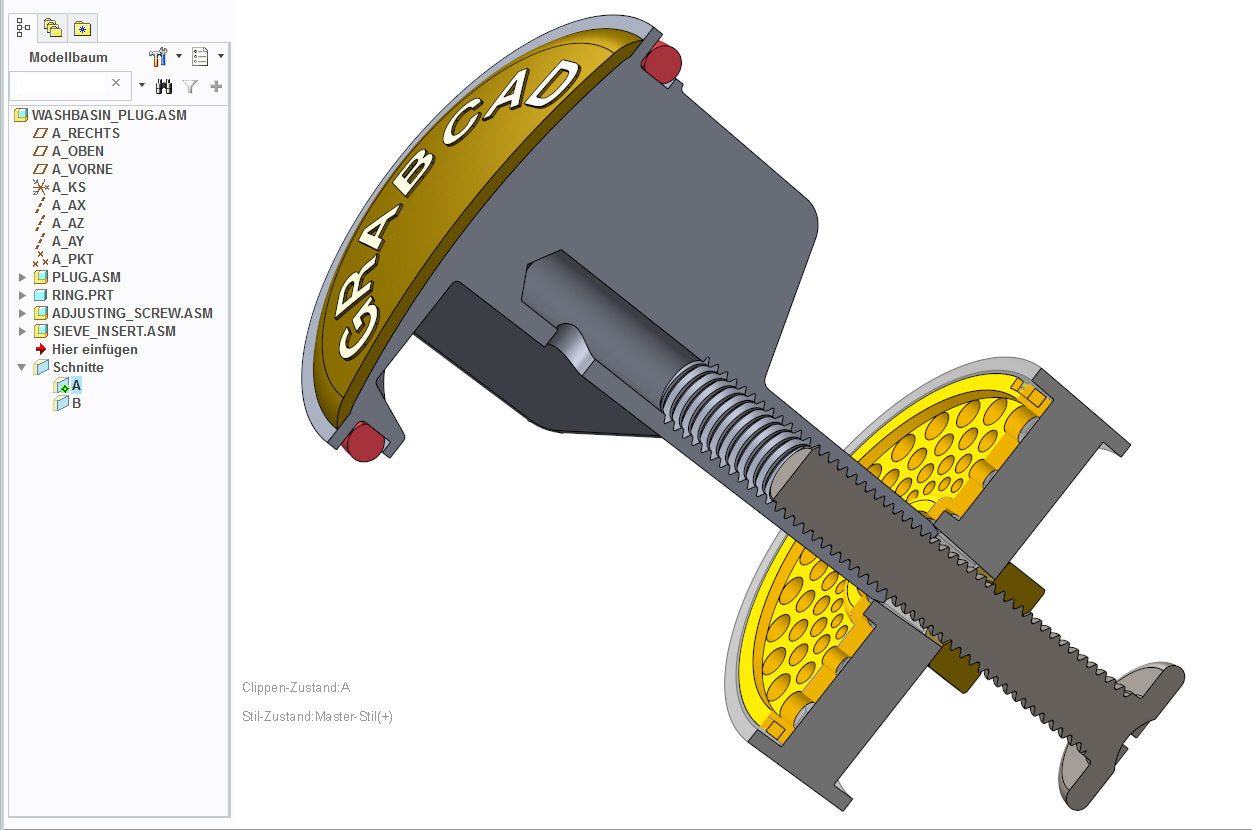Screen dimensions: 1252x830
Task: Click the section B icon
Action: point(61,403)
